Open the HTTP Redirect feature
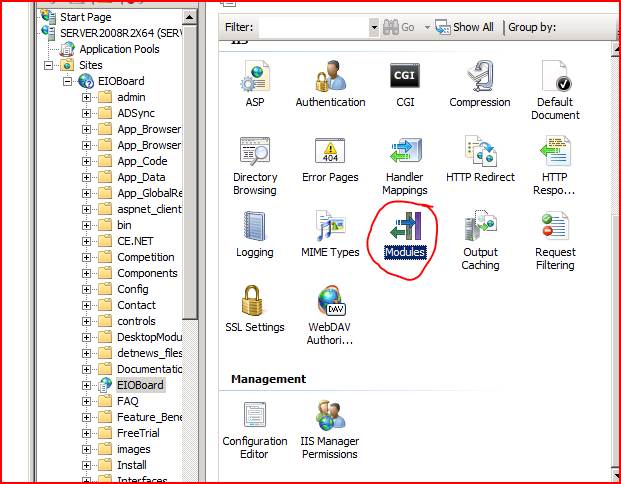 480,160
